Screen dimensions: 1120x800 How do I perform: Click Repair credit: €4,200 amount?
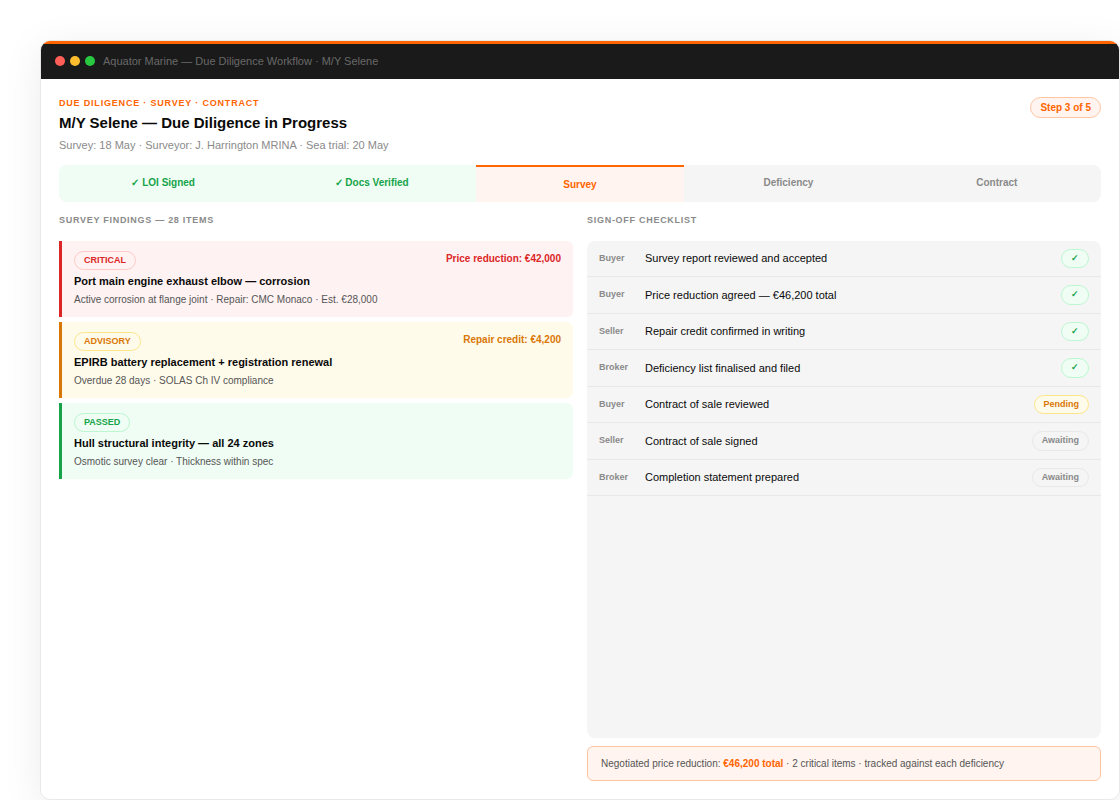click(x=511, y=339)
